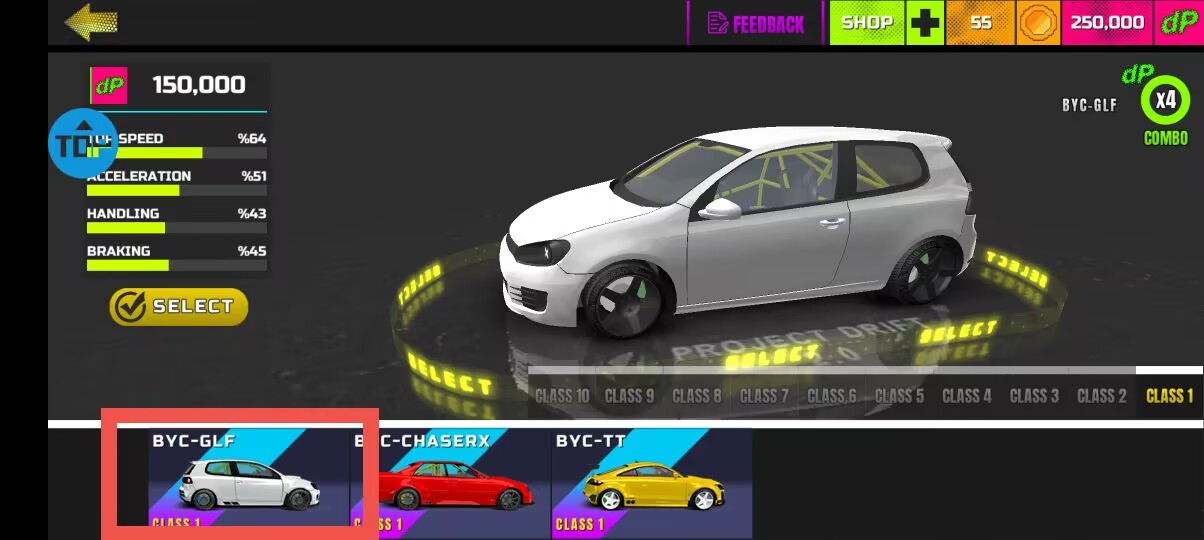The width and height of the screenshot is (1204, 540).
Task: Switch to Class 6 tab
Action: [832, 396]
